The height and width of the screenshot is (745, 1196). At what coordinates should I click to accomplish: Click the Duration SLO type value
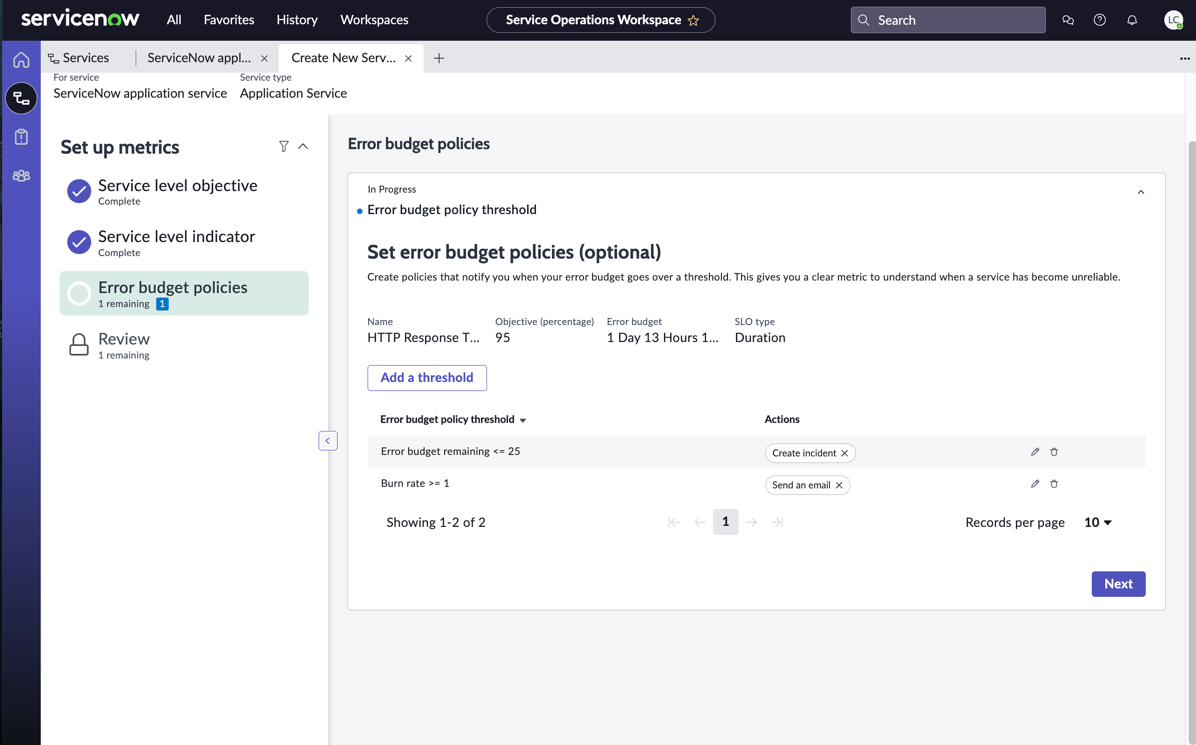(x=760, y=338)
